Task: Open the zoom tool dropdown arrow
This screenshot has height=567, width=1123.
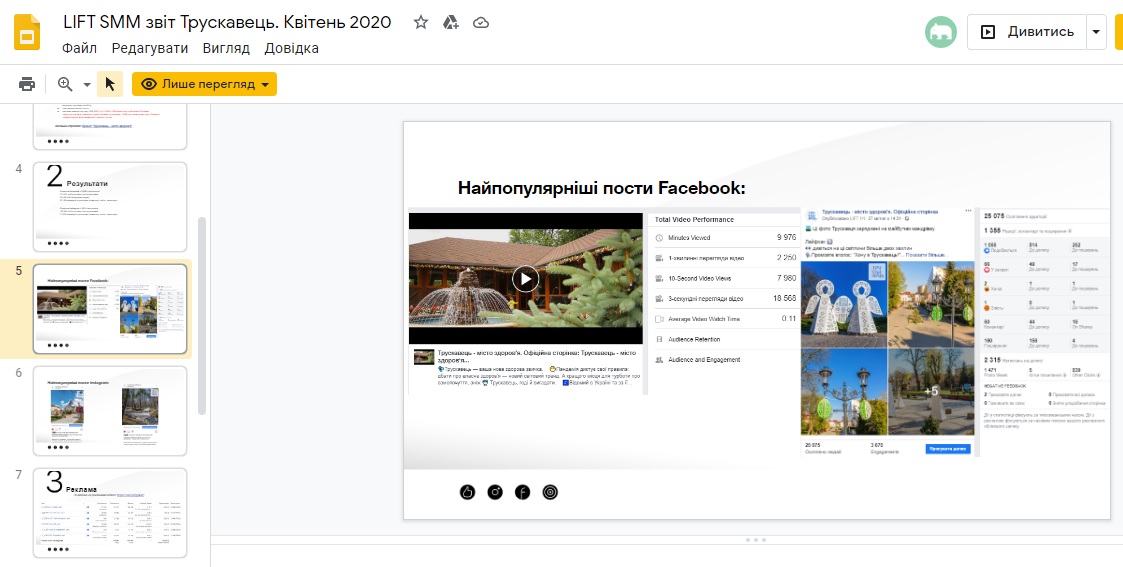Action: click(87, 84)
